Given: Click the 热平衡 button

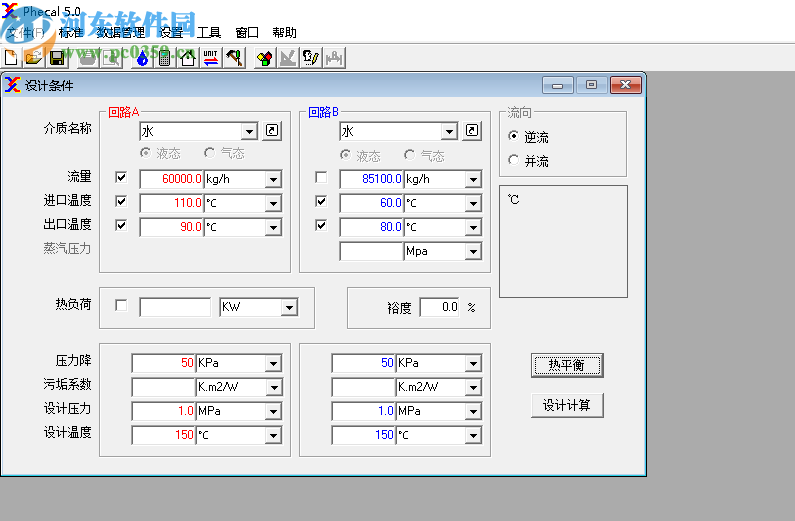Looking at the screenshot, I should tap(567, 365).
